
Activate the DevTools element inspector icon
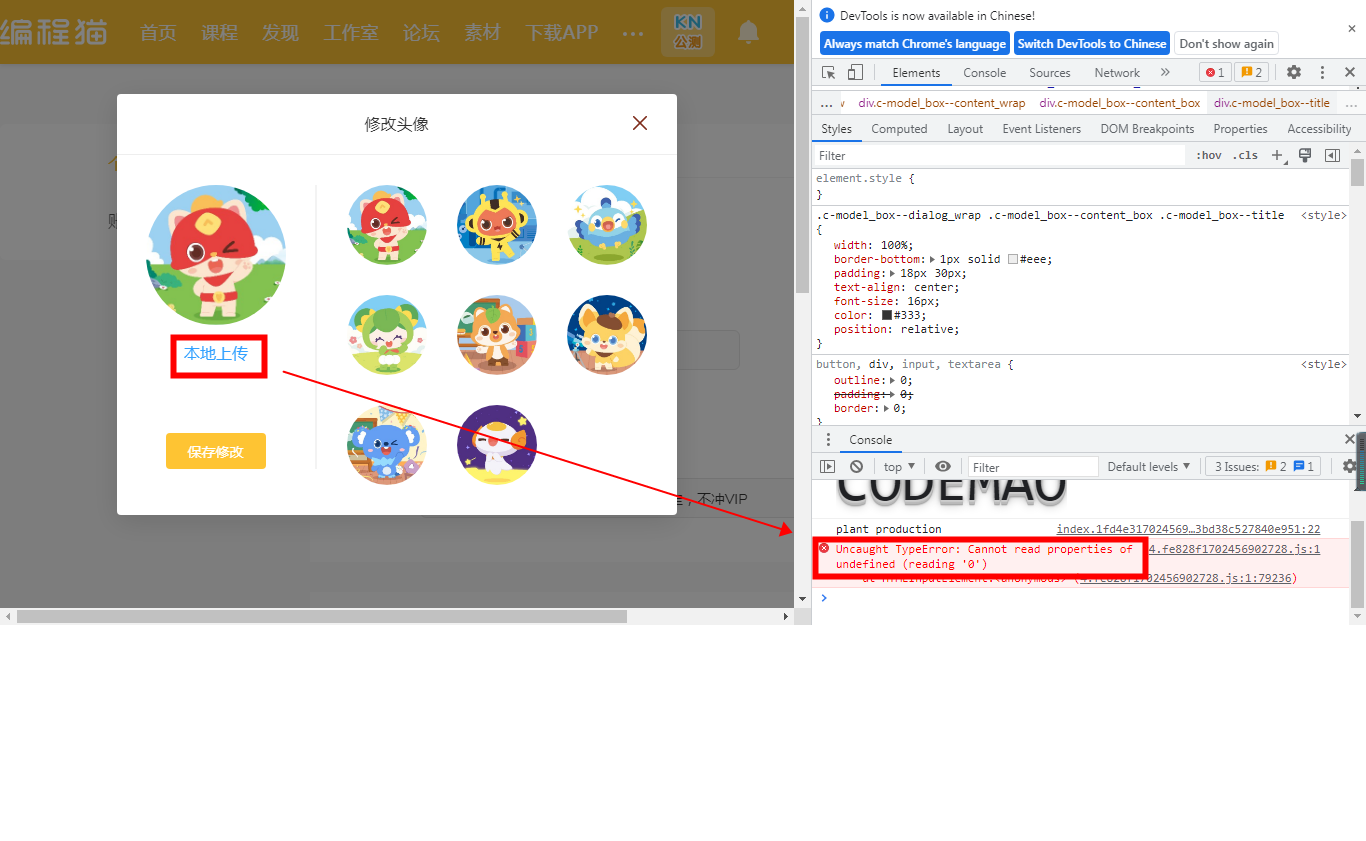click(x=828, y=72)
